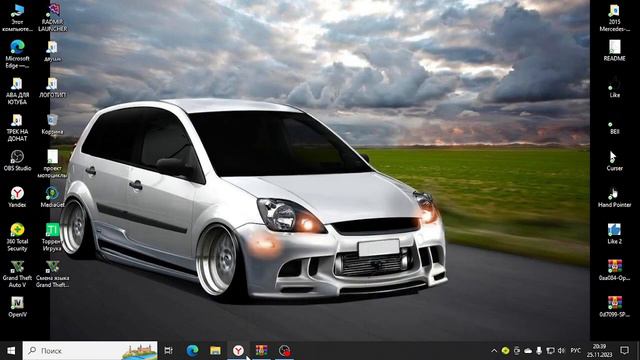Open the OneDrive cloud tray icon
This screenshot has height=360, width=640.
tap(528, 350)
